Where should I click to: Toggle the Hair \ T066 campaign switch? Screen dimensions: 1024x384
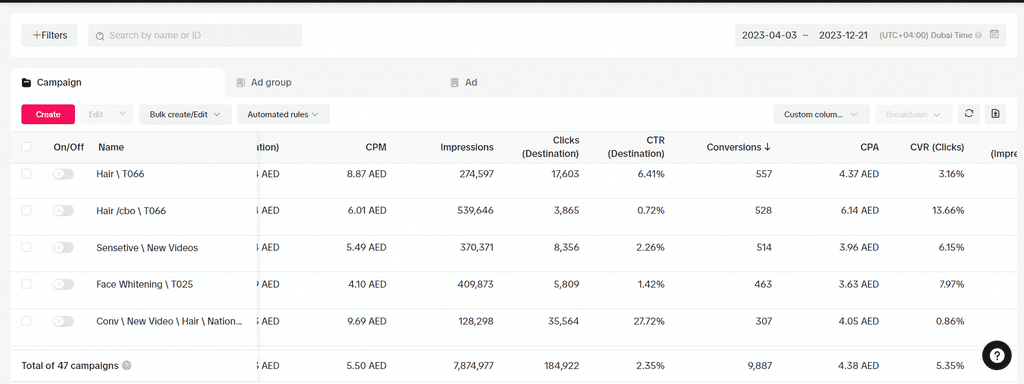[63, 174]
